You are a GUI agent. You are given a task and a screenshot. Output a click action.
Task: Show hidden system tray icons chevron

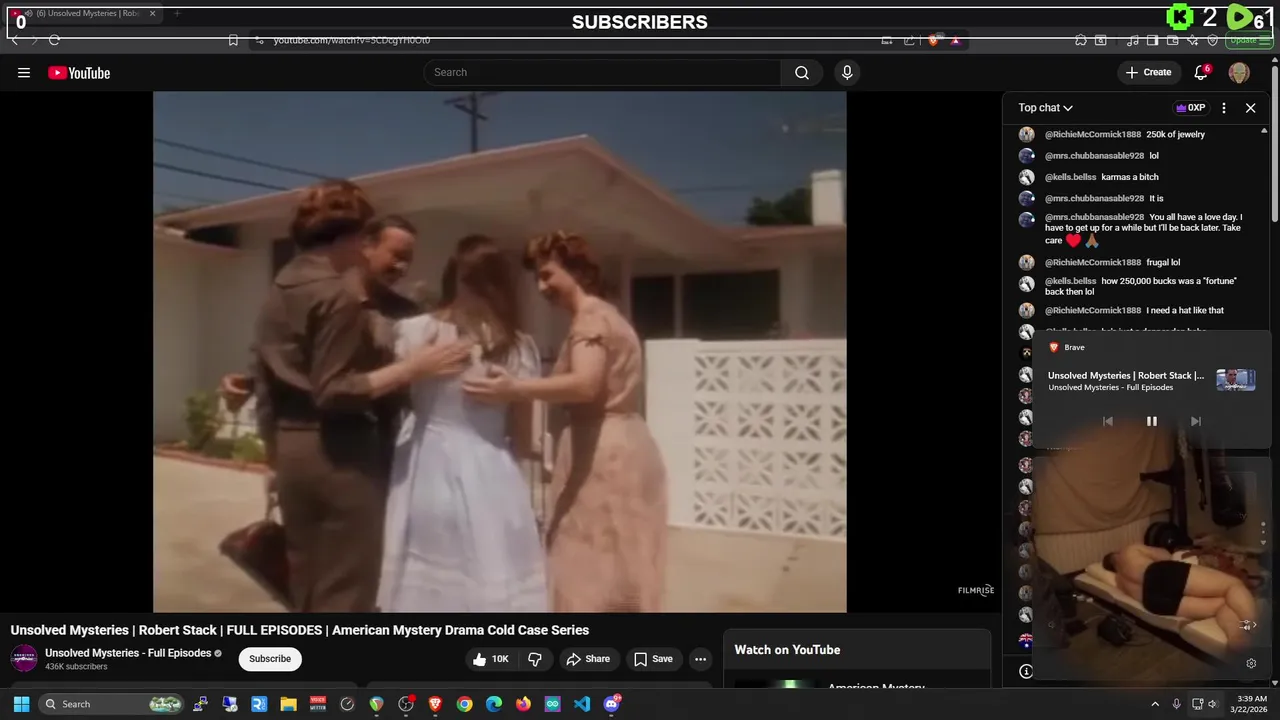1155,704
